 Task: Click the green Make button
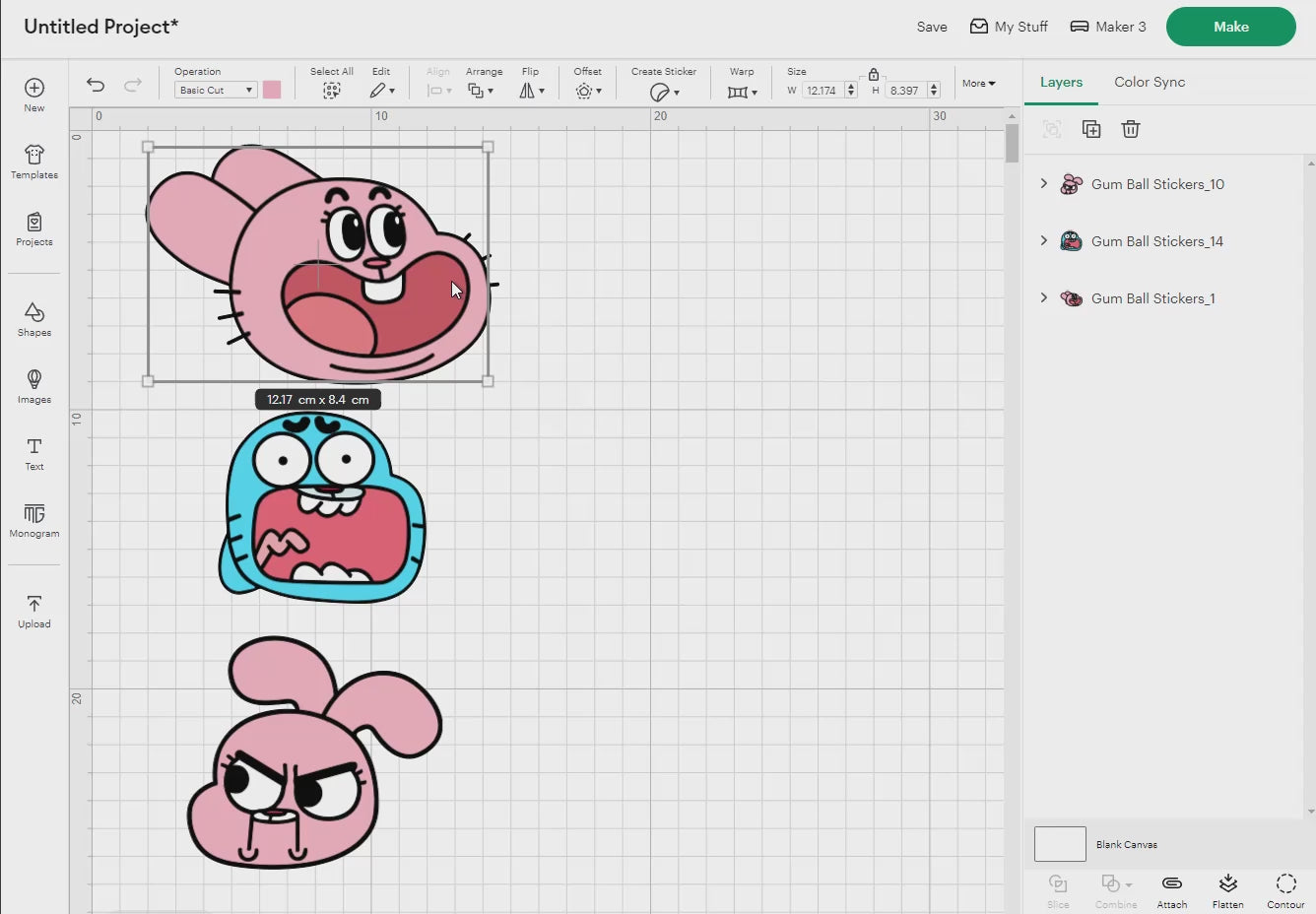1231,27
